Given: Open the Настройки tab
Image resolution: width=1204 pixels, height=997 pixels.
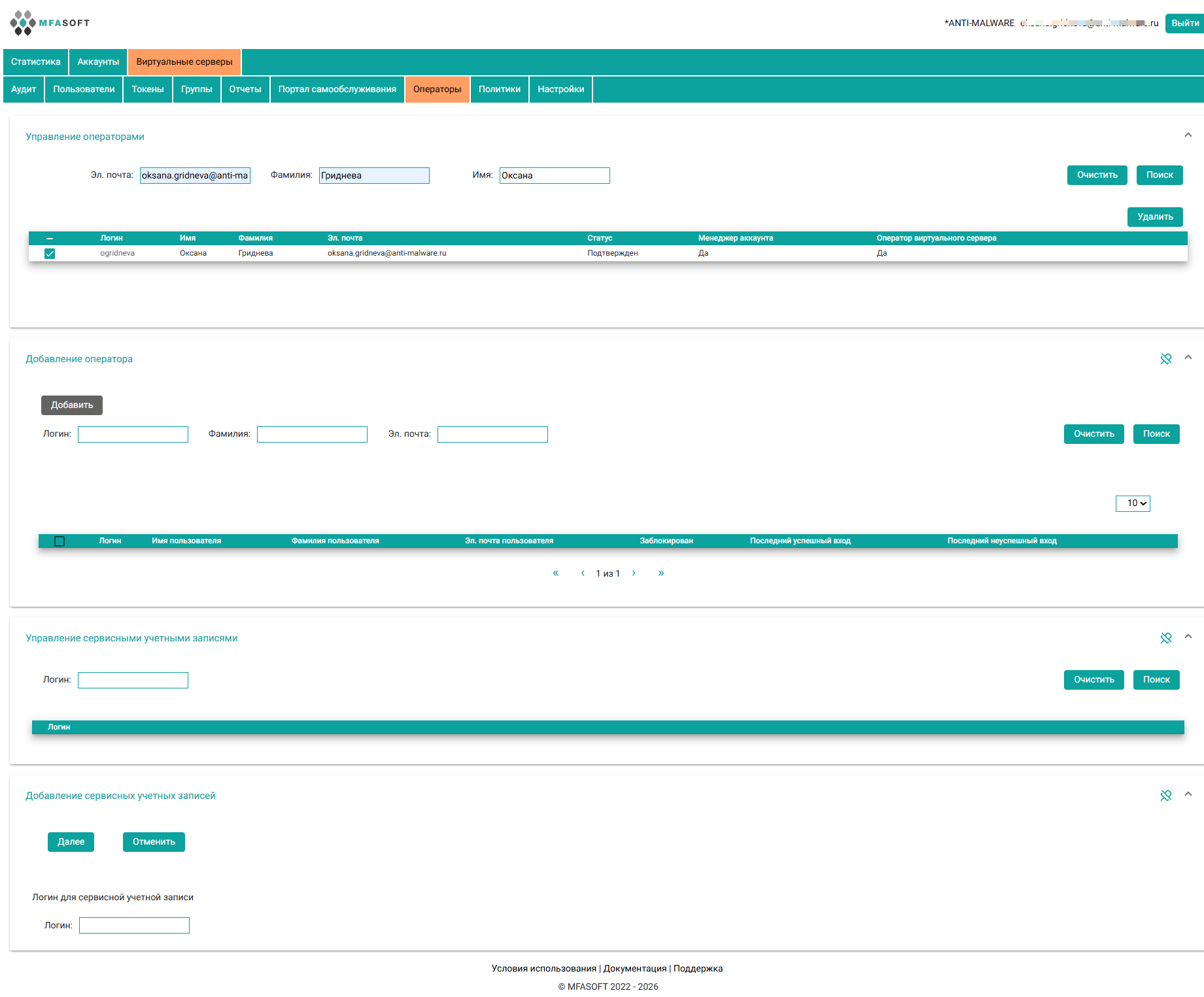Looking at the screenshot, I should [x=561, y=90].
